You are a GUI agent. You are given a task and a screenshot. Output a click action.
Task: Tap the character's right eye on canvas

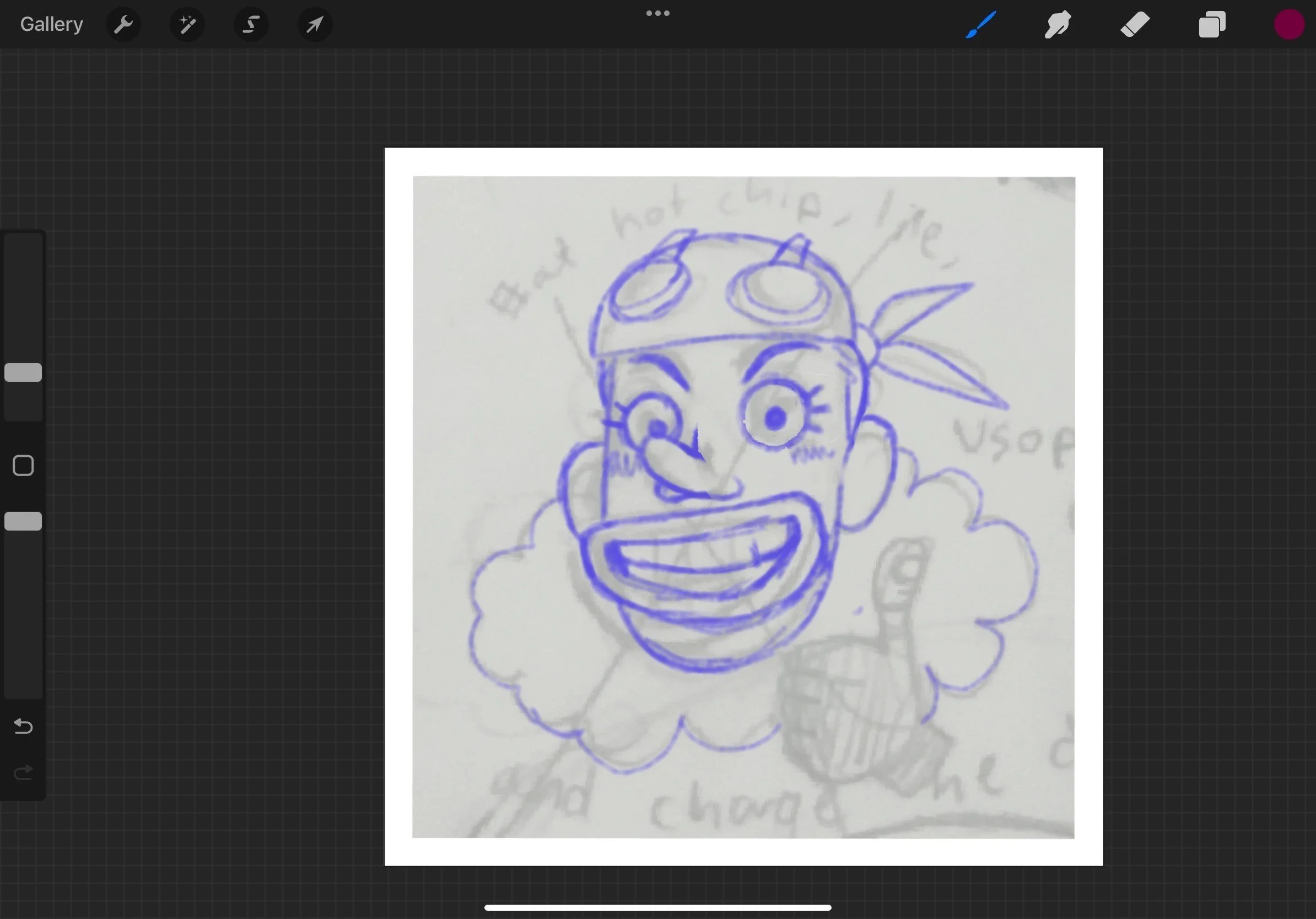pos(775,418)
